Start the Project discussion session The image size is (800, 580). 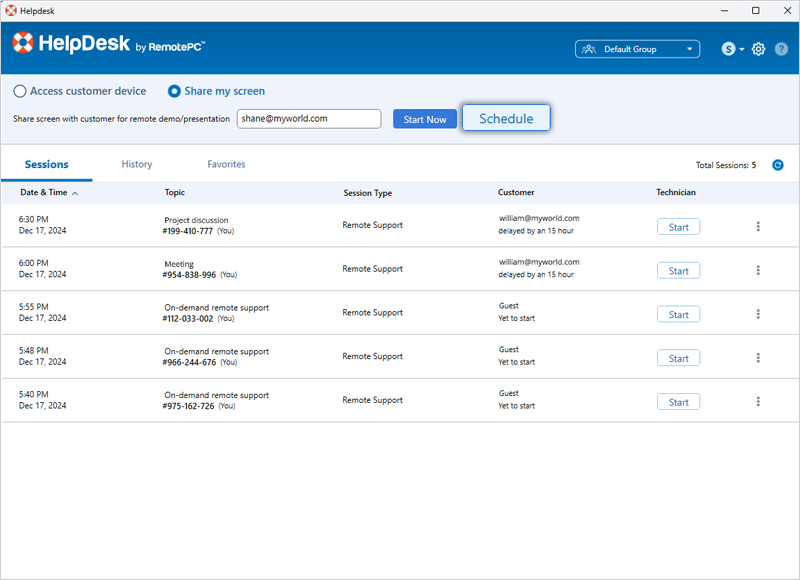[x=678, y=227]
